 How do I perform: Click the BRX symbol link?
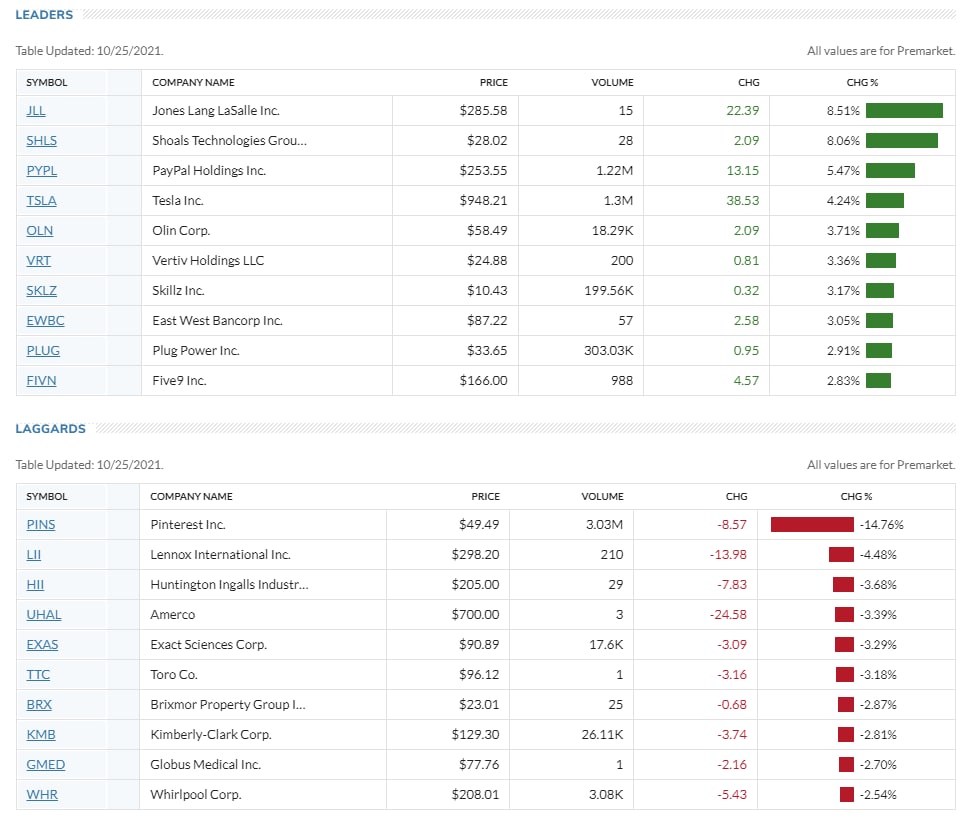click(38, 705)
